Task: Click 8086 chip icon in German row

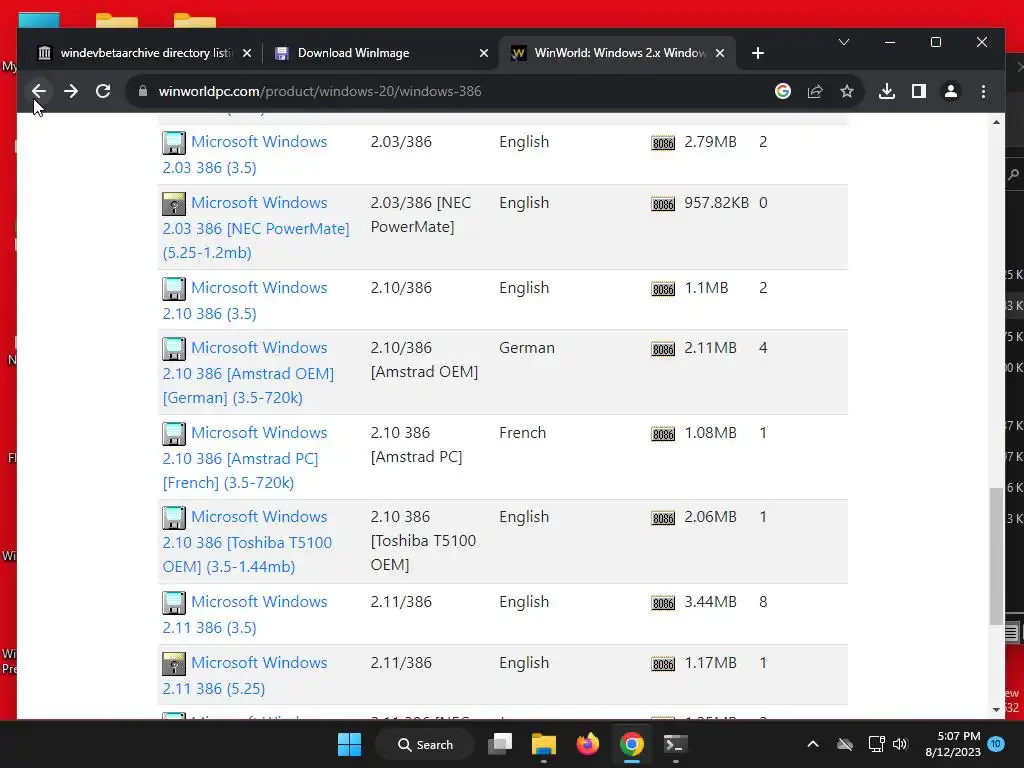Action: click(663, 349)
